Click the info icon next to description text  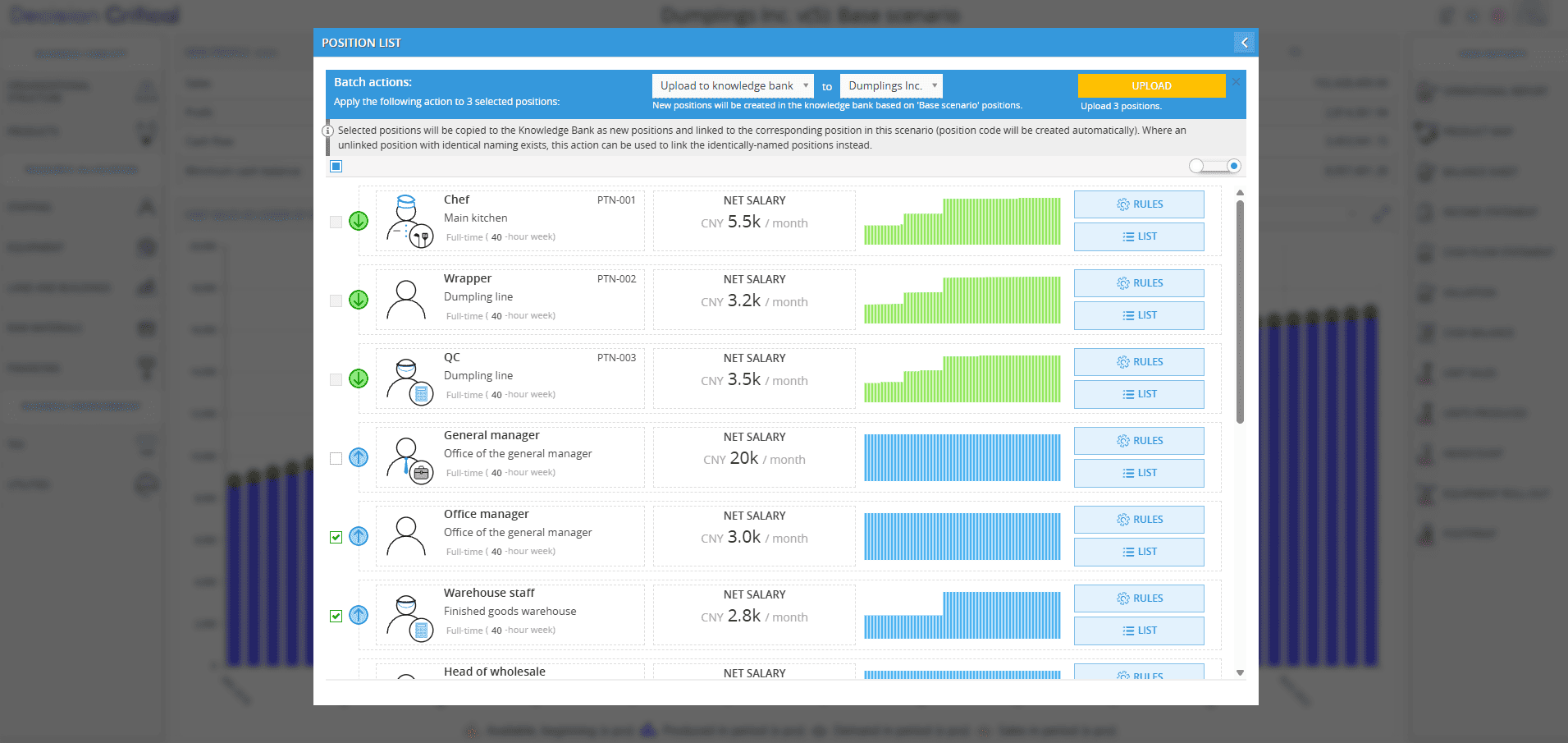(x=328, y=131)
